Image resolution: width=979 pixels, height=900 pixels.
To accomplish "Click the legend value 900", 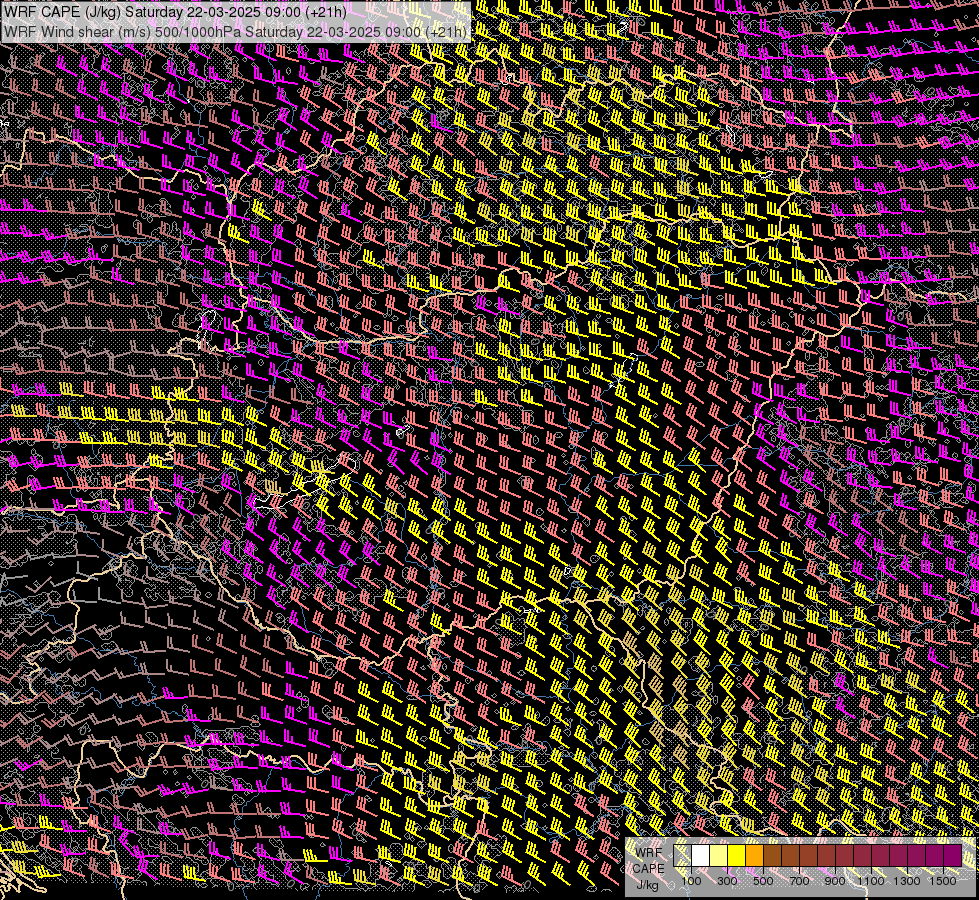I will click(835, 881).
